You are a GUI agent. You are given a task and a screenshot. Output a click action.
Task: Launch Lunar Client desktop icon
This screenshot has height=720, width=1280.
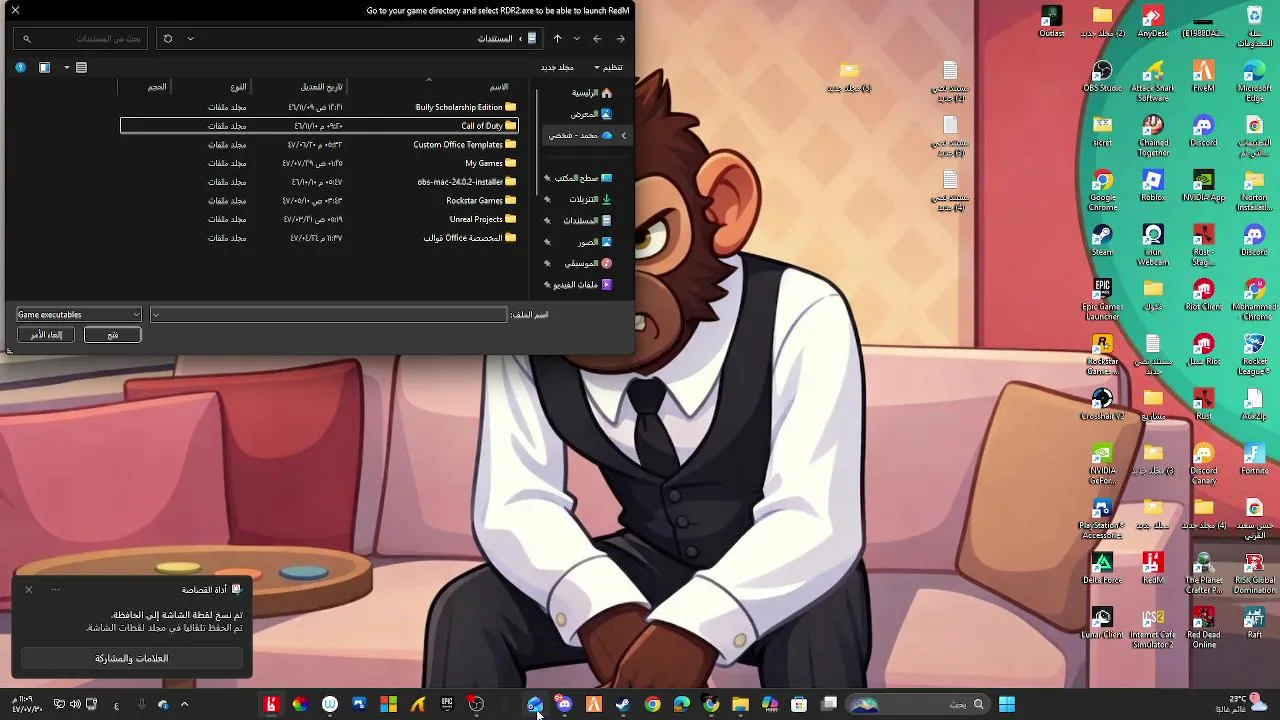(x=1103, y=622)
